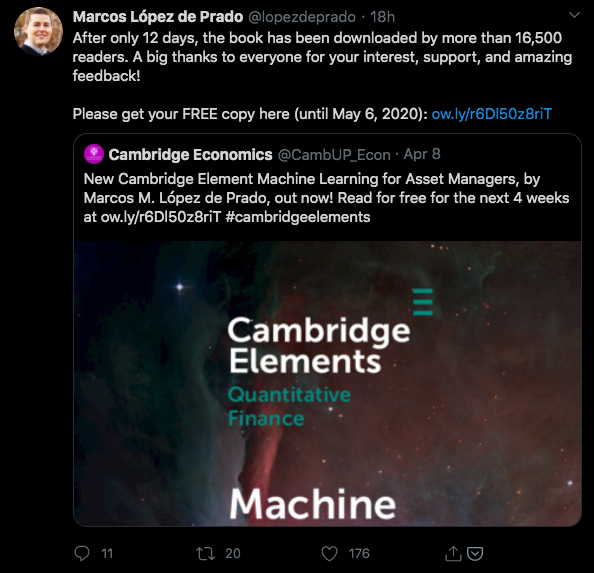Screen dimensions: 594x573
Task: Click the reply speech bubble icon
Action: click(x=81, y=553)
